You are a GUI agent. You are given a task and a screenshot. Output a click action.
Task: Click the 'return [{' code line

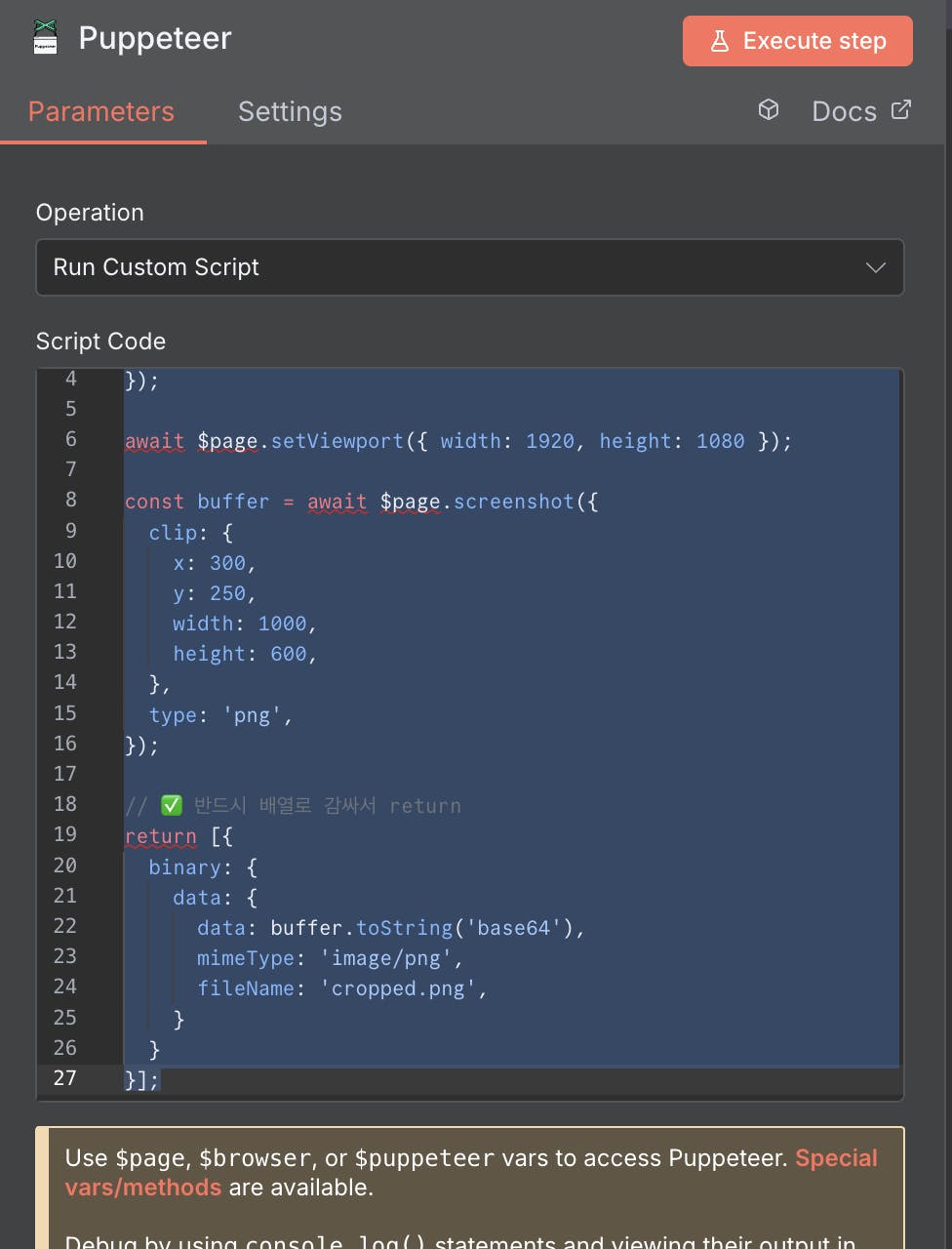178,836
